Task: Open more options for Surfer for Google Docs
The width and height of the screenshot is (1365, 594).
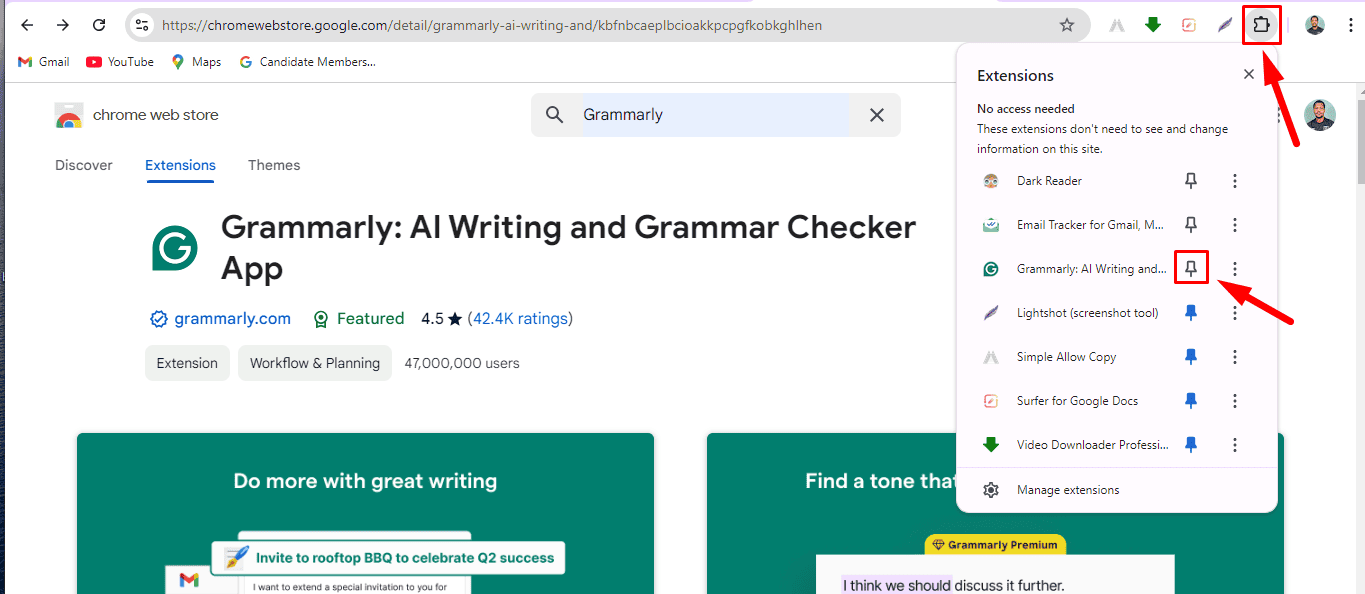Action: (1235, 401)
